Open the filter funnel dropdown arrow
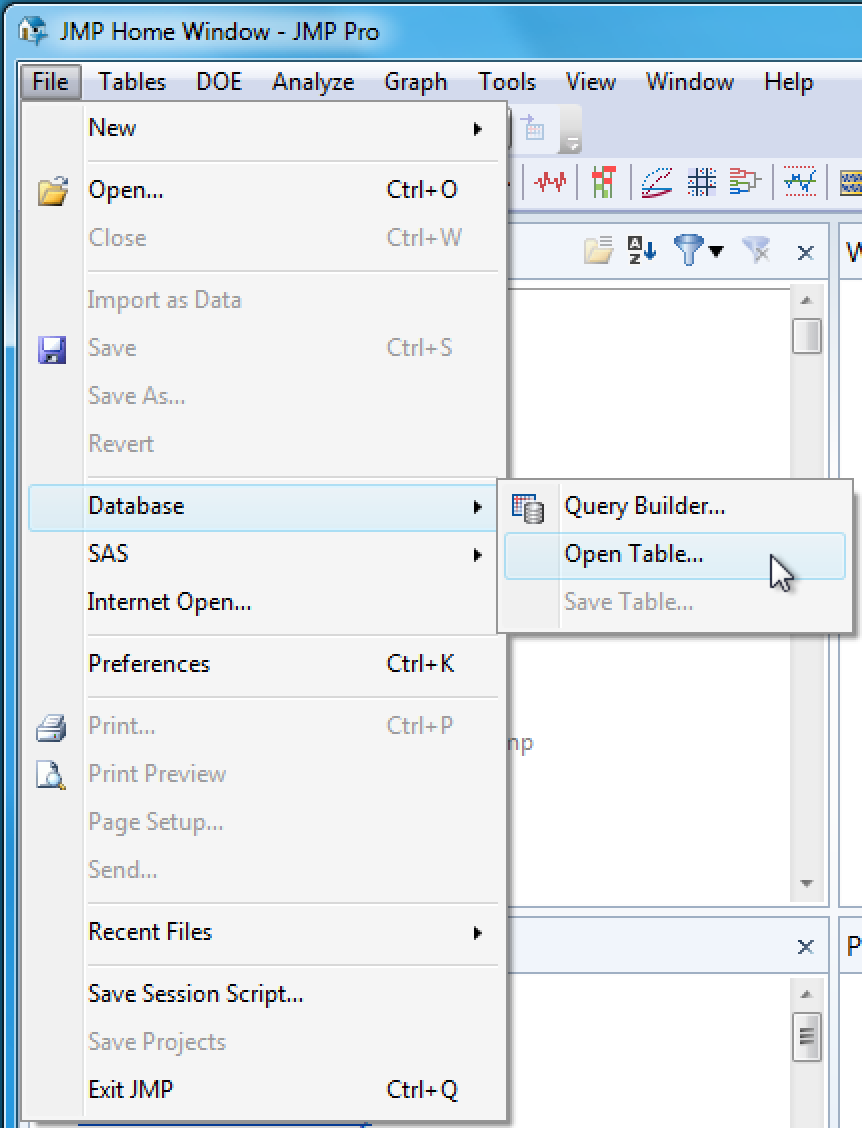The height and width of the screenshot is (1128, 862). click(716, 251)
